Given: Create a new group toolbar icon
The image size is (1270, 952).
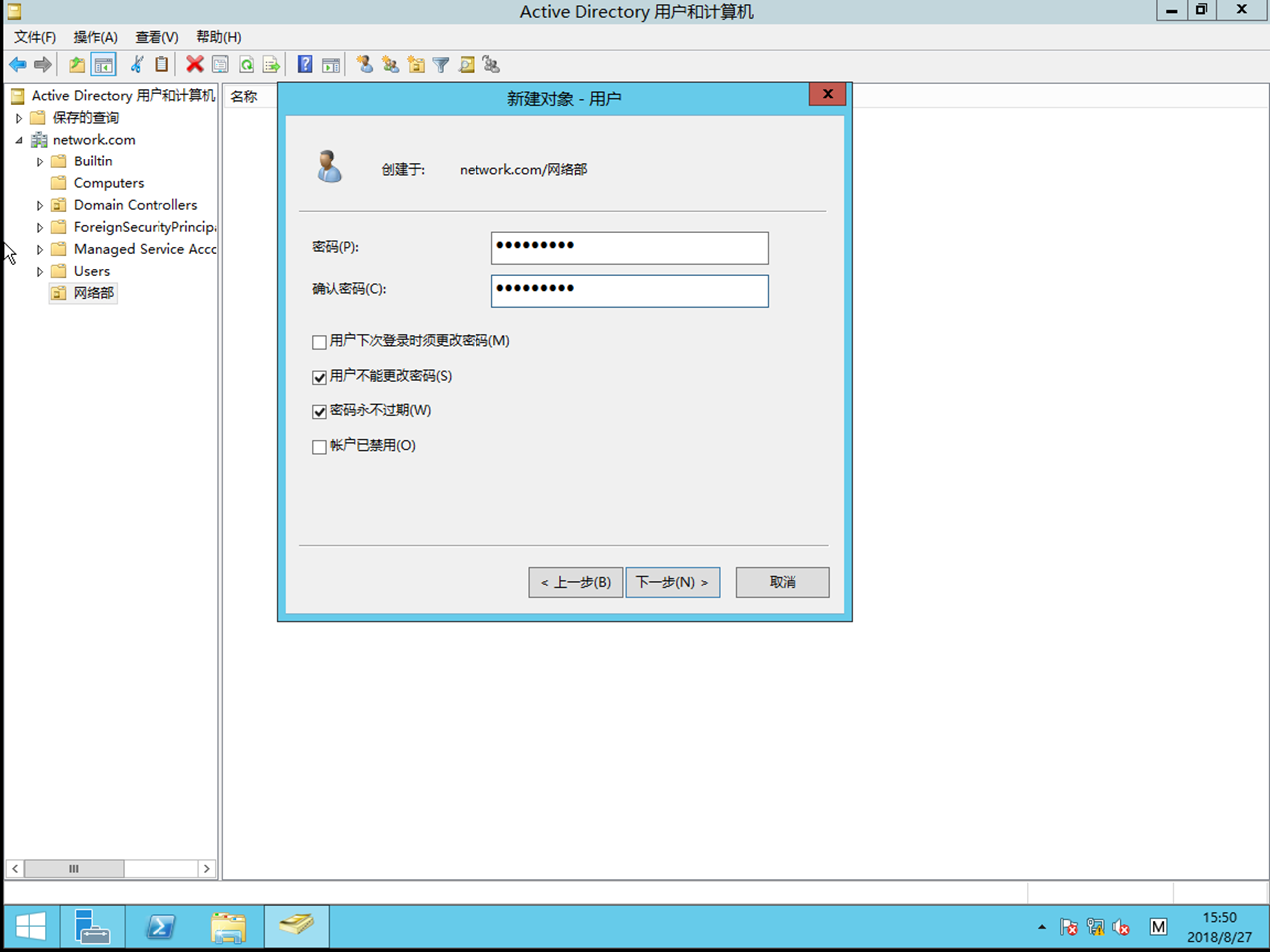Looking at the screenshot, I should [390, 65].
